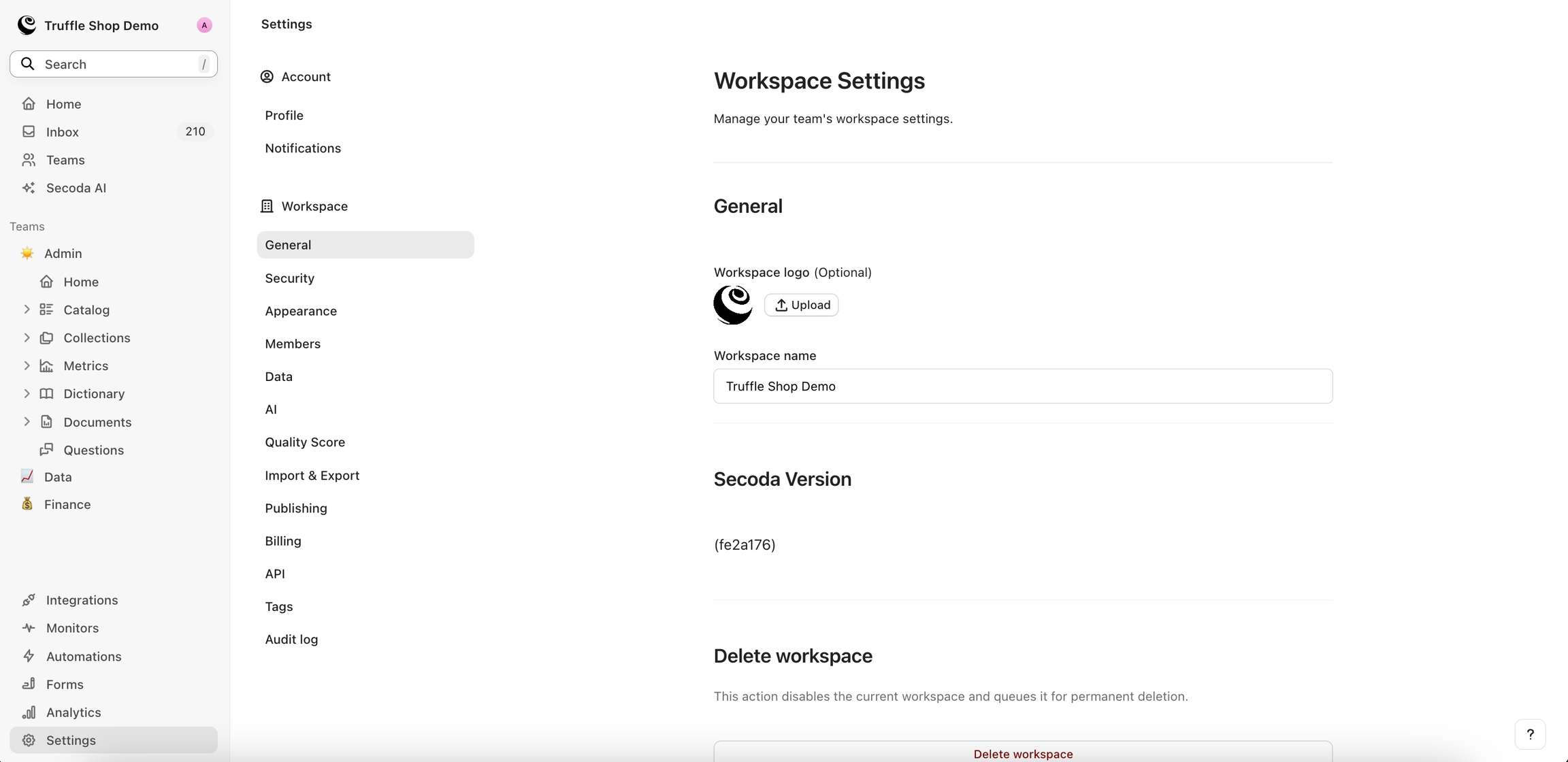Open the Monitors page link
Viewport: 1568px width, 762px height.
(114, 628)
